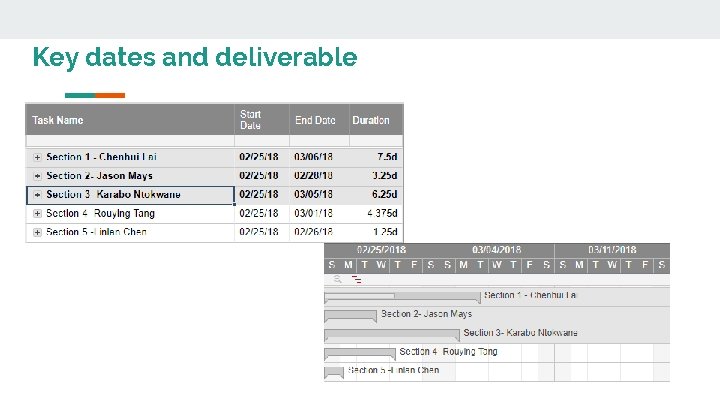
Task: Select Section 4 Rouying Tang task name
Action: tap(100, 214)
